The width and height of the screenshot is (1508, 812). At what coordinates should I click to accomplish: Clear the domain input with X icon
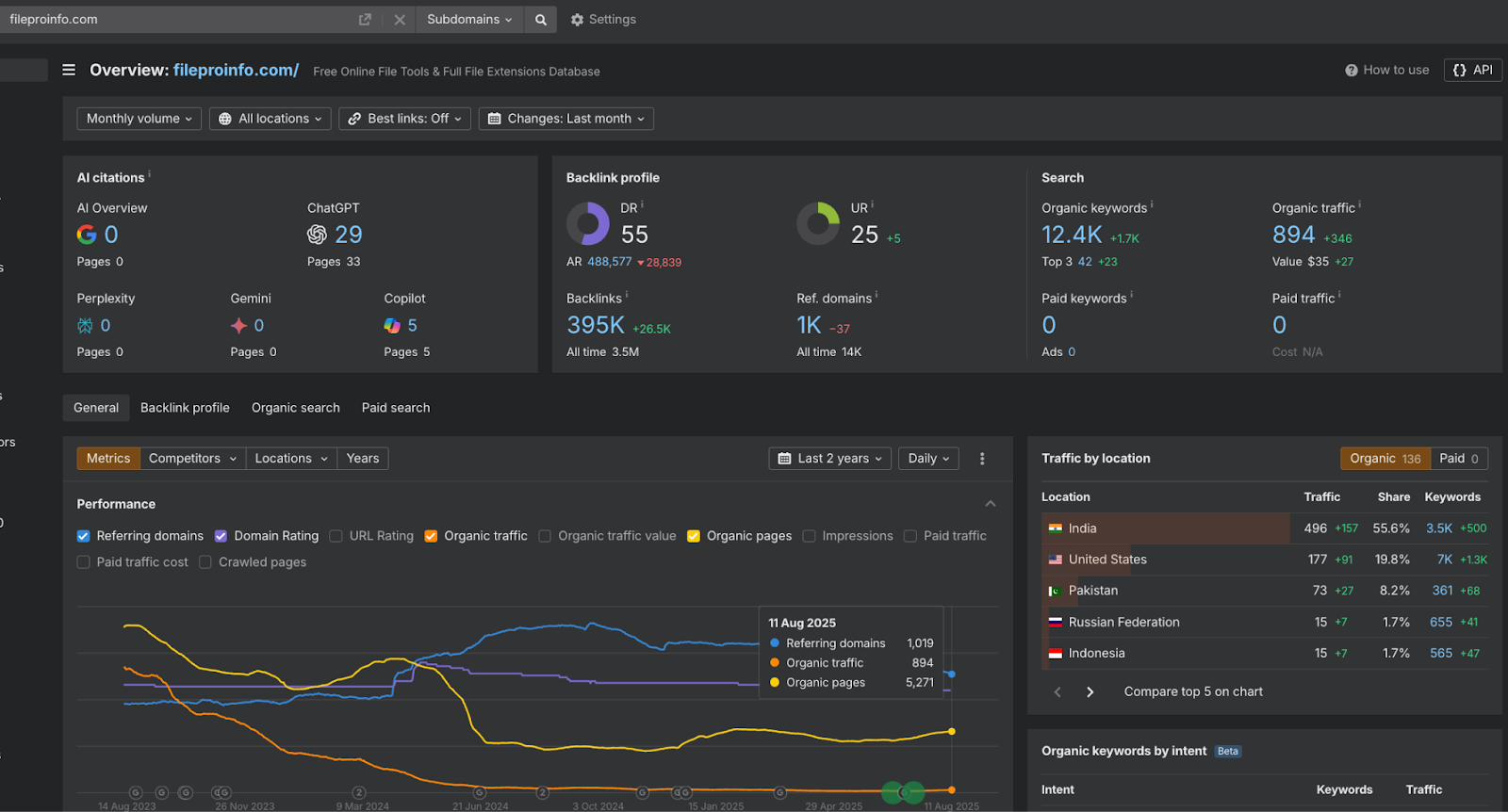click(400, 19)
